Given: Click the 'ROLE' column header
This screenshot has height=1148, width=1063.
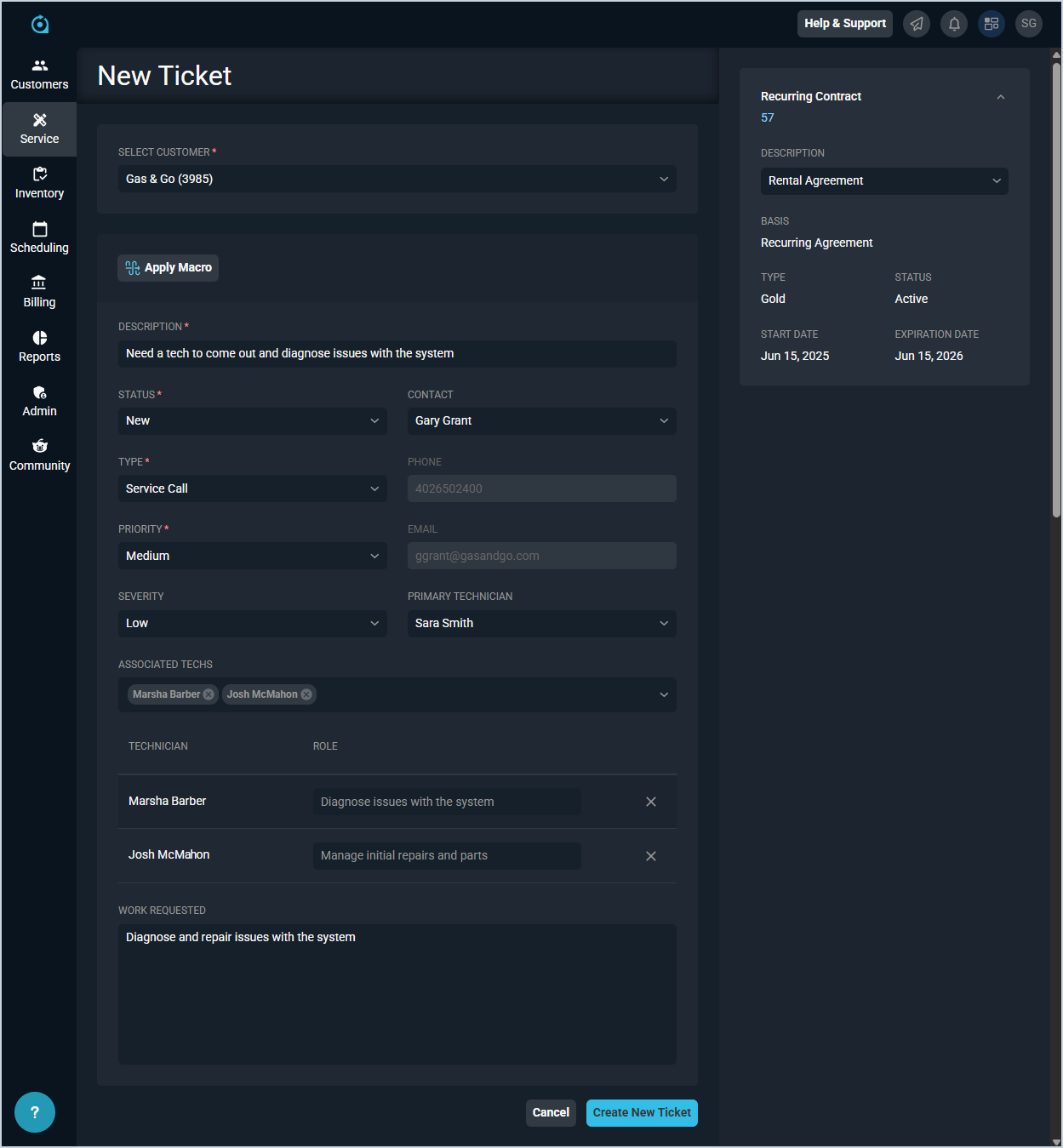Looking at the screenshot, I should pos(325,746).
